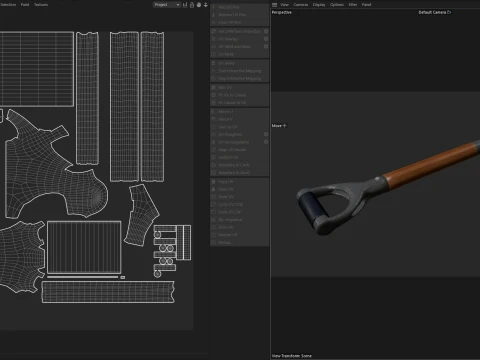
Task: Open options gear for UV Rectangularize
Action: [x=266, y=142]
